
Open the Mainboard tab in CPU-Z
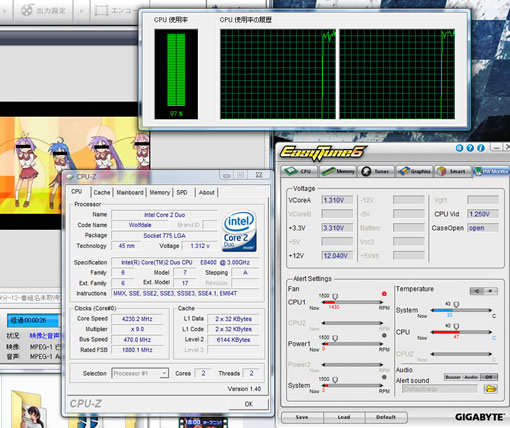(x=130, y=192)
